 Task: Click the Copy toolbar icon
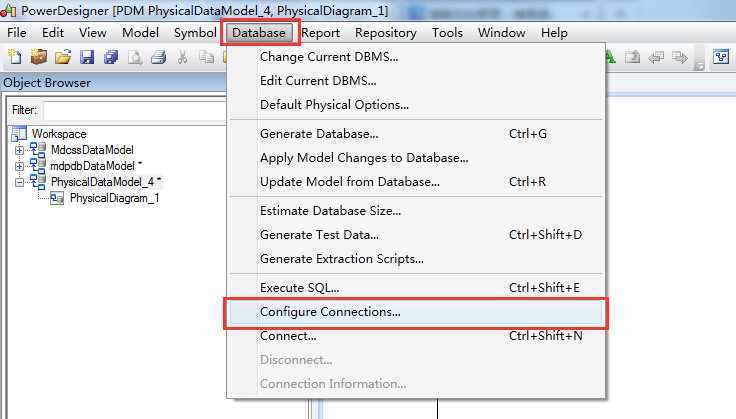206,57
